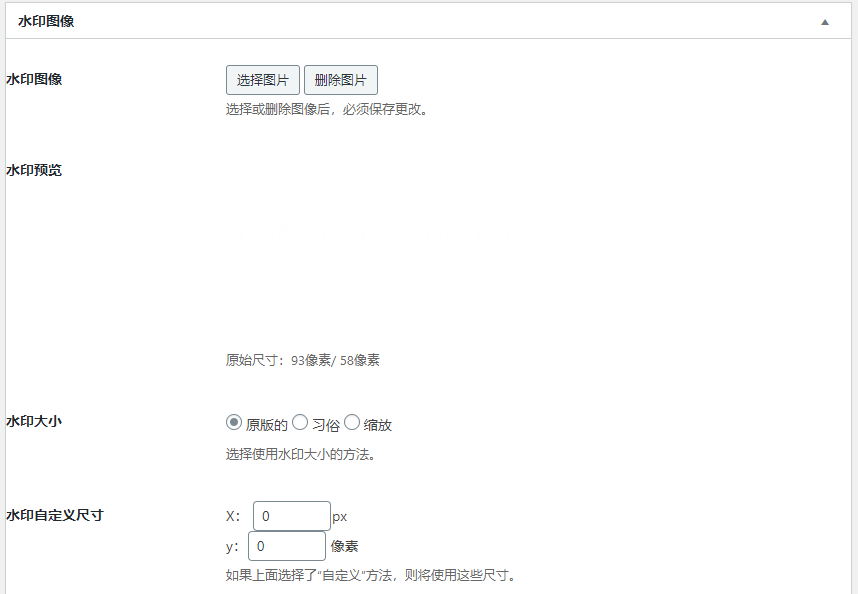Click the 自定义 method hint below the inputs
Screen dimensions: 858x594
[370, 576]
